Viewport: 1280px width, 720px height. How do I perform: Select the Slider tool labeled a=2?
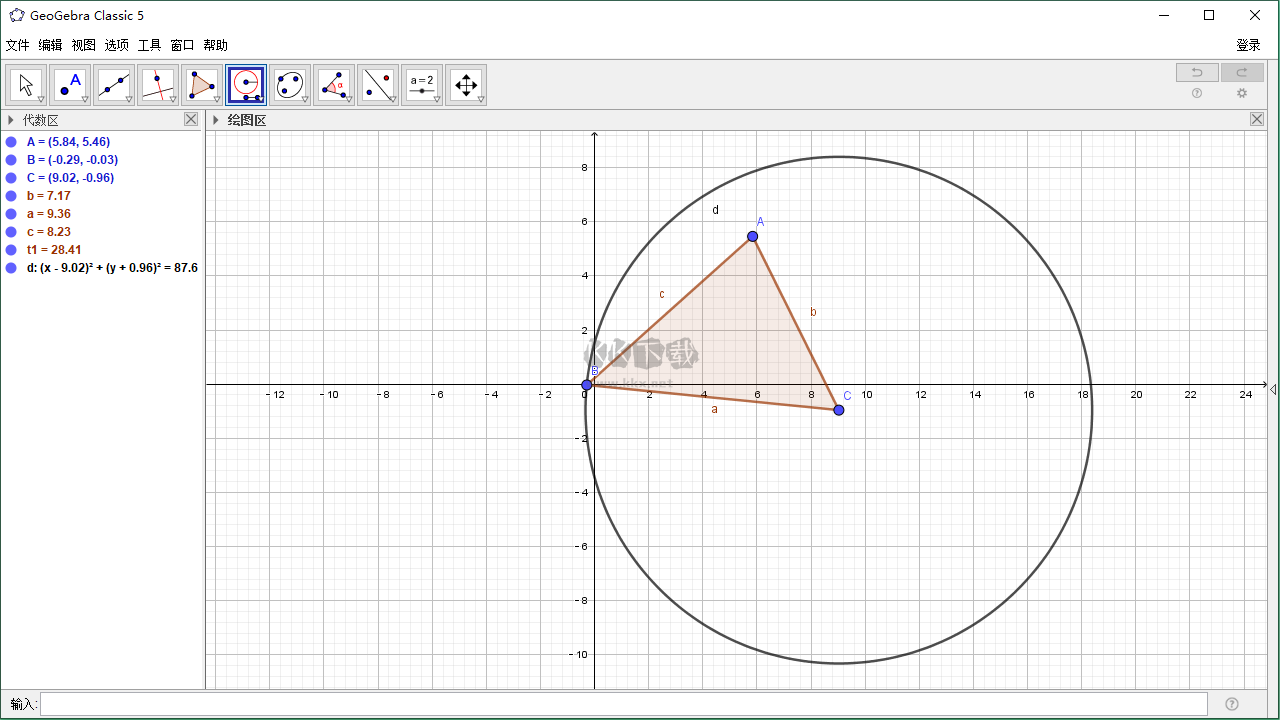422,84
